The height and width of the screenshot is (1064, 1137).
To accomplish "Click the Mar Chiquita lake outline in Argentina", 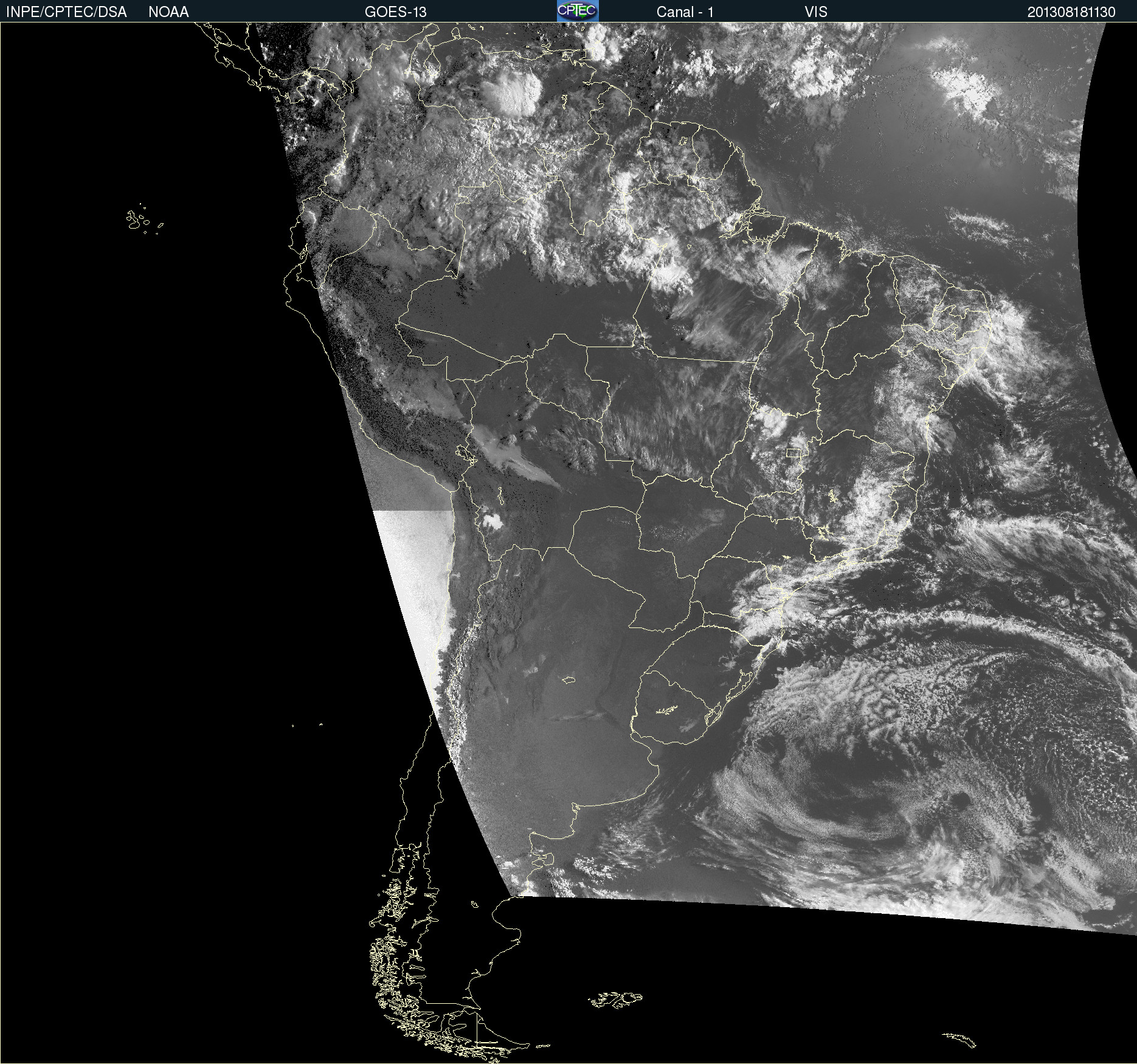I will (568, 679).
